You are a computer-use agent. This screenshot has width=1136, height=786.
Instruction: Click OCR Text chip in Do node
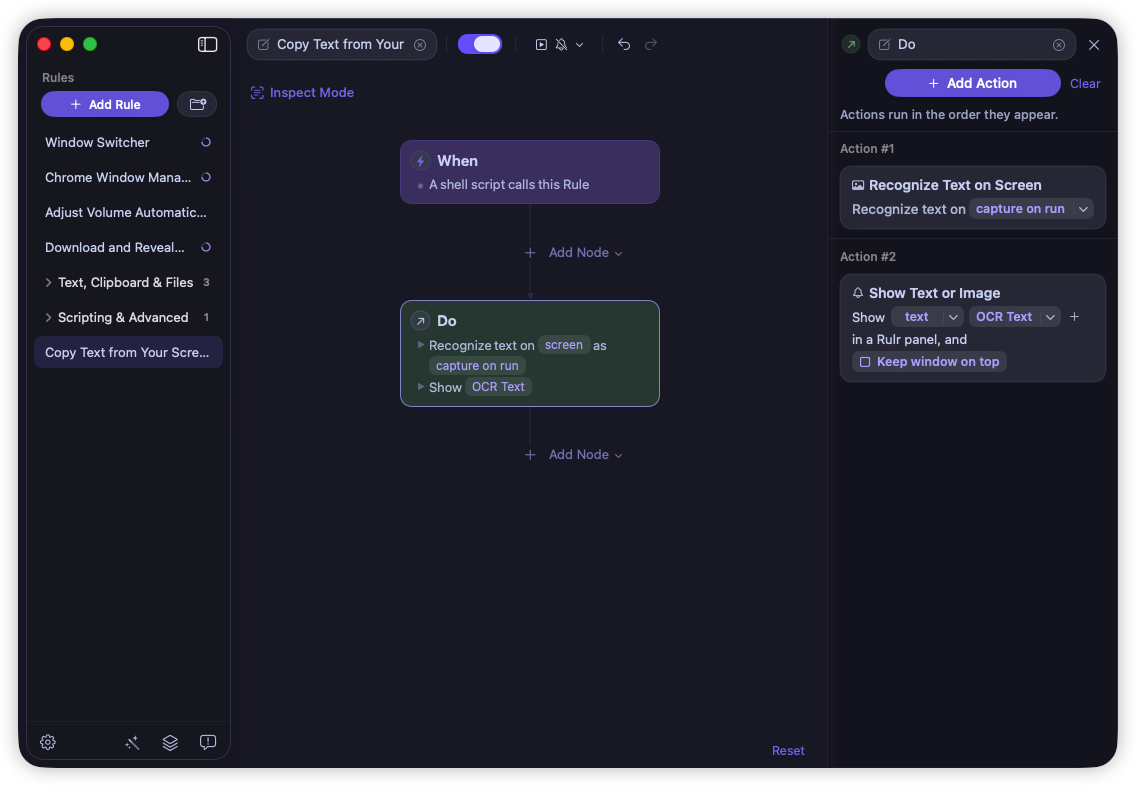tap(498, 387)
